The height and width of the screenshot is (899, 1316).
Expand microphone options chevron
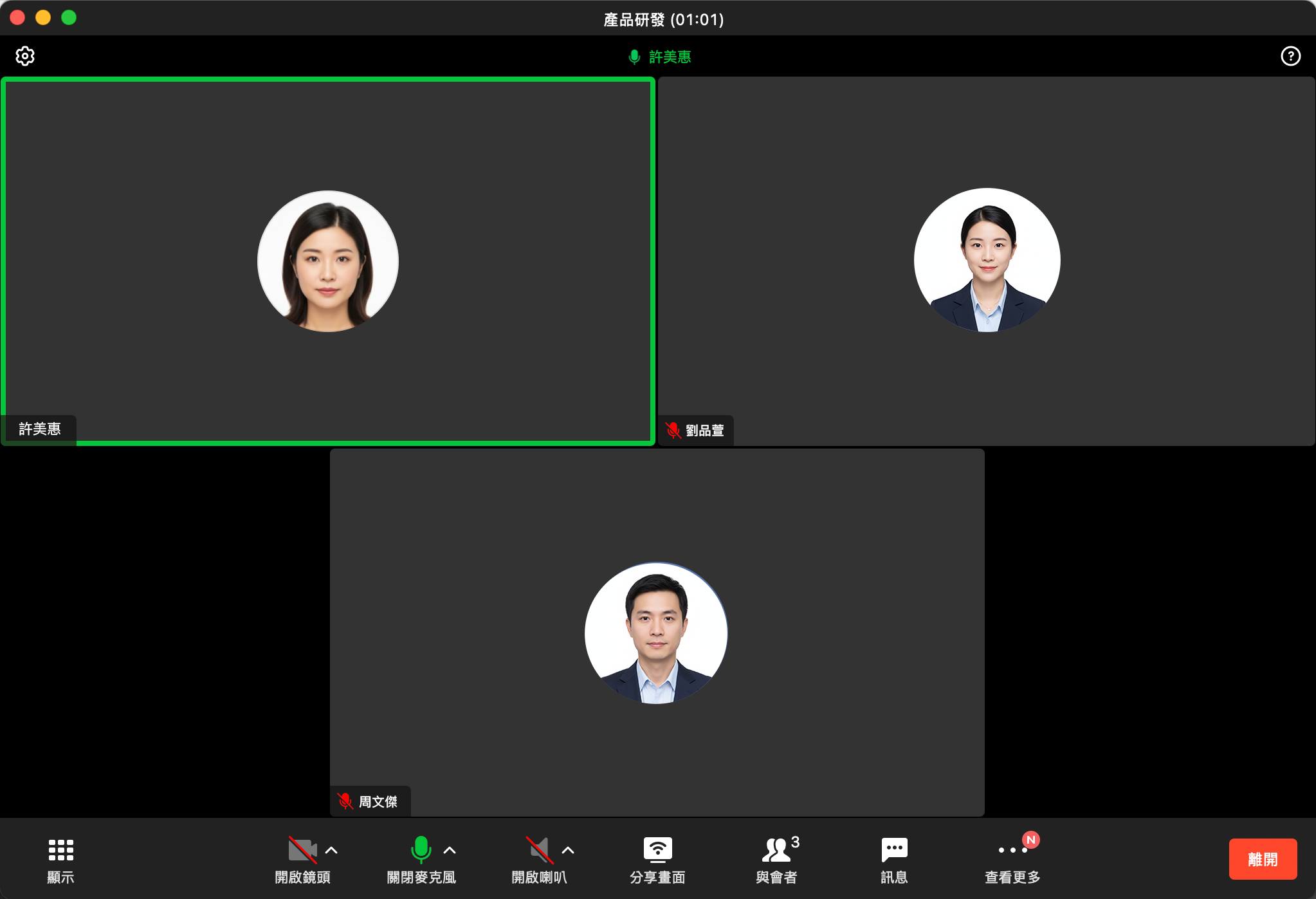[450, 850]
